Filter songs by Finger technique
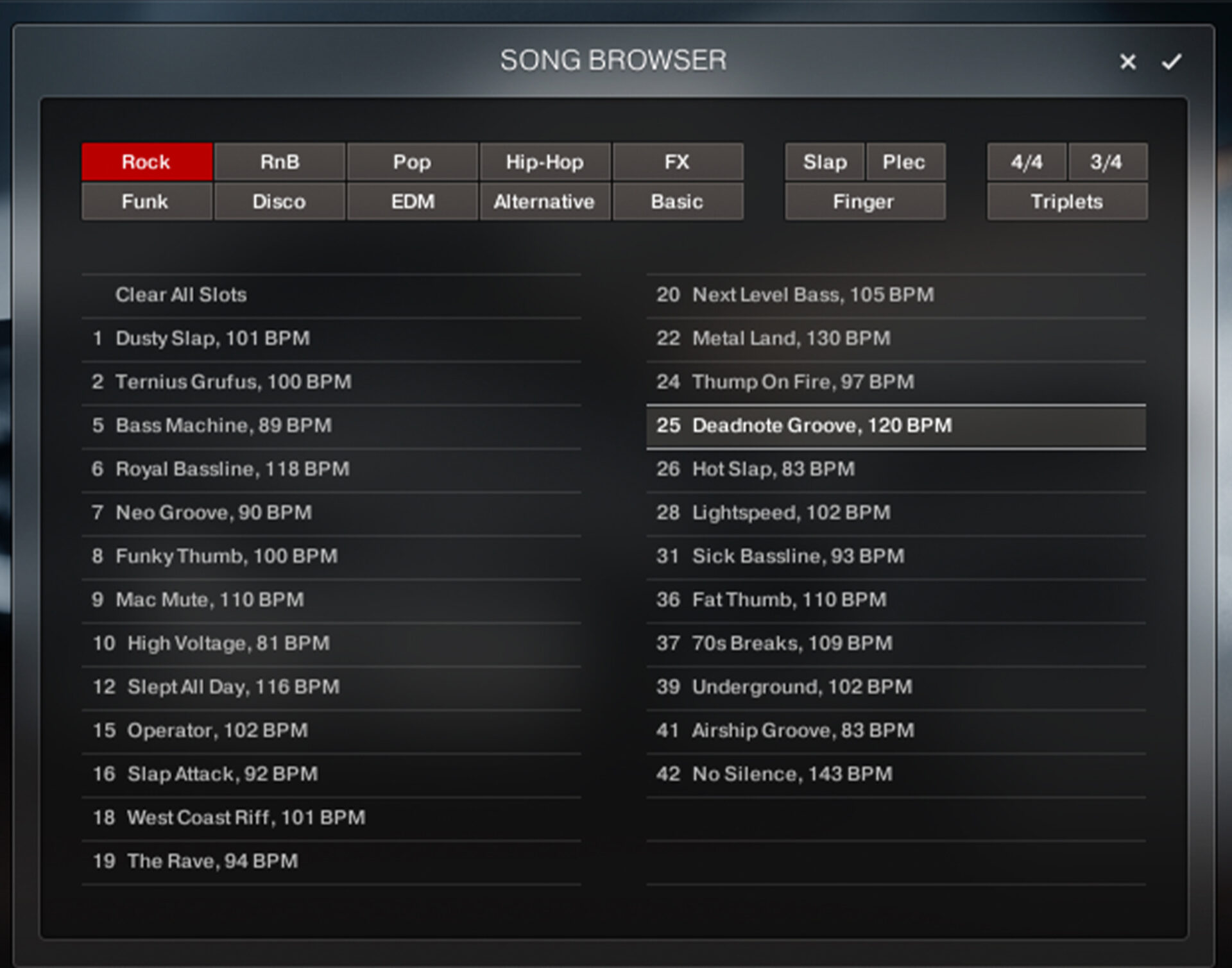The height and width of the screenshot is (968, 1232). point(864,201)
